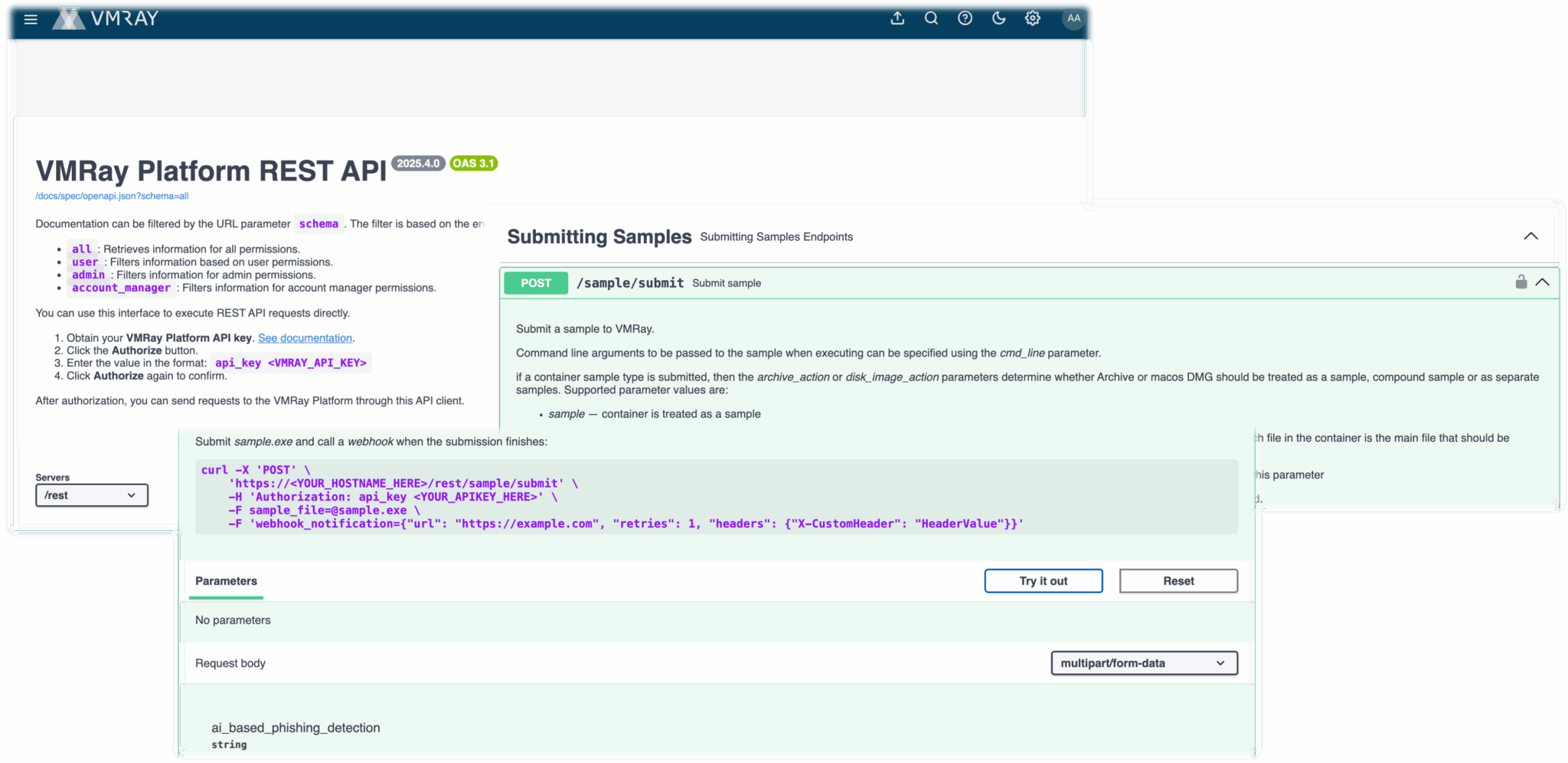Click the authorization lock on /sample/submit
1568x763 pixels.
point(1521,282)
